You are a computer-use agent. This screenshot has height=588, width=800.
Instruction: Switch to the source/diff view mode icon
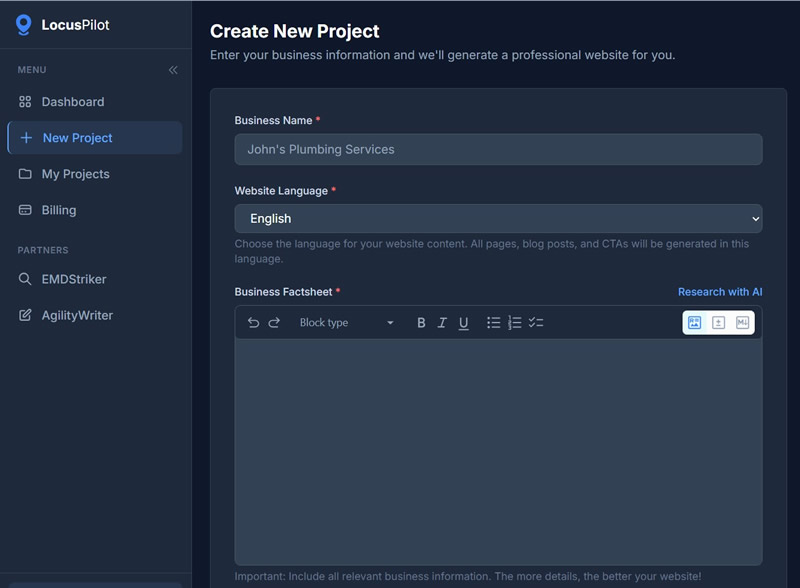718,322
